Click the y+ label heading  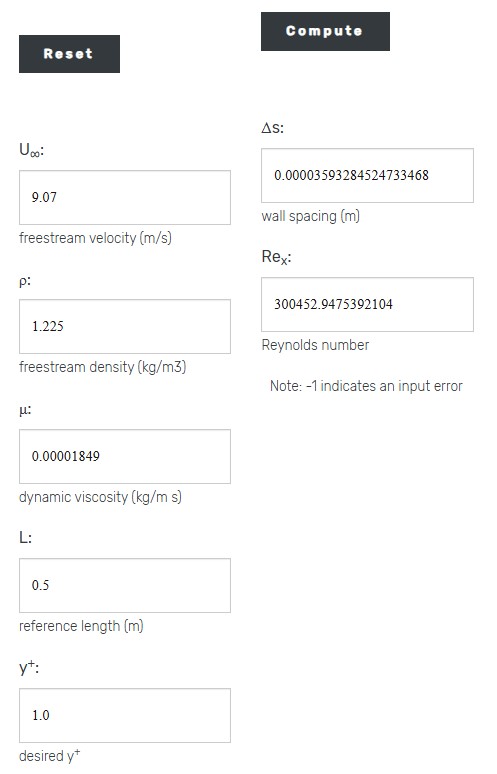click(x=29, y=667)
